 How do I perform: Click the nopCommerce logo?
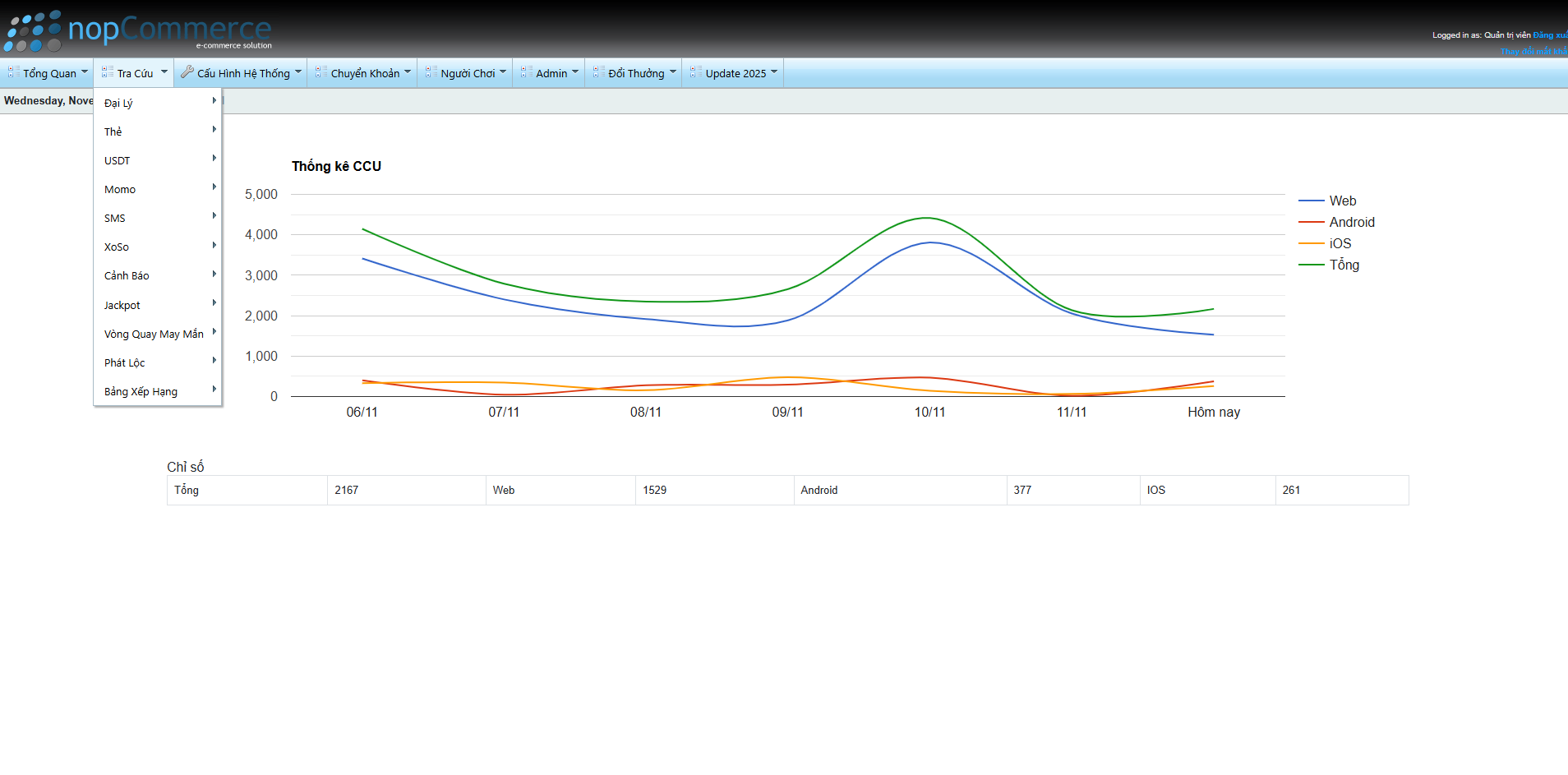pos(138,31)
